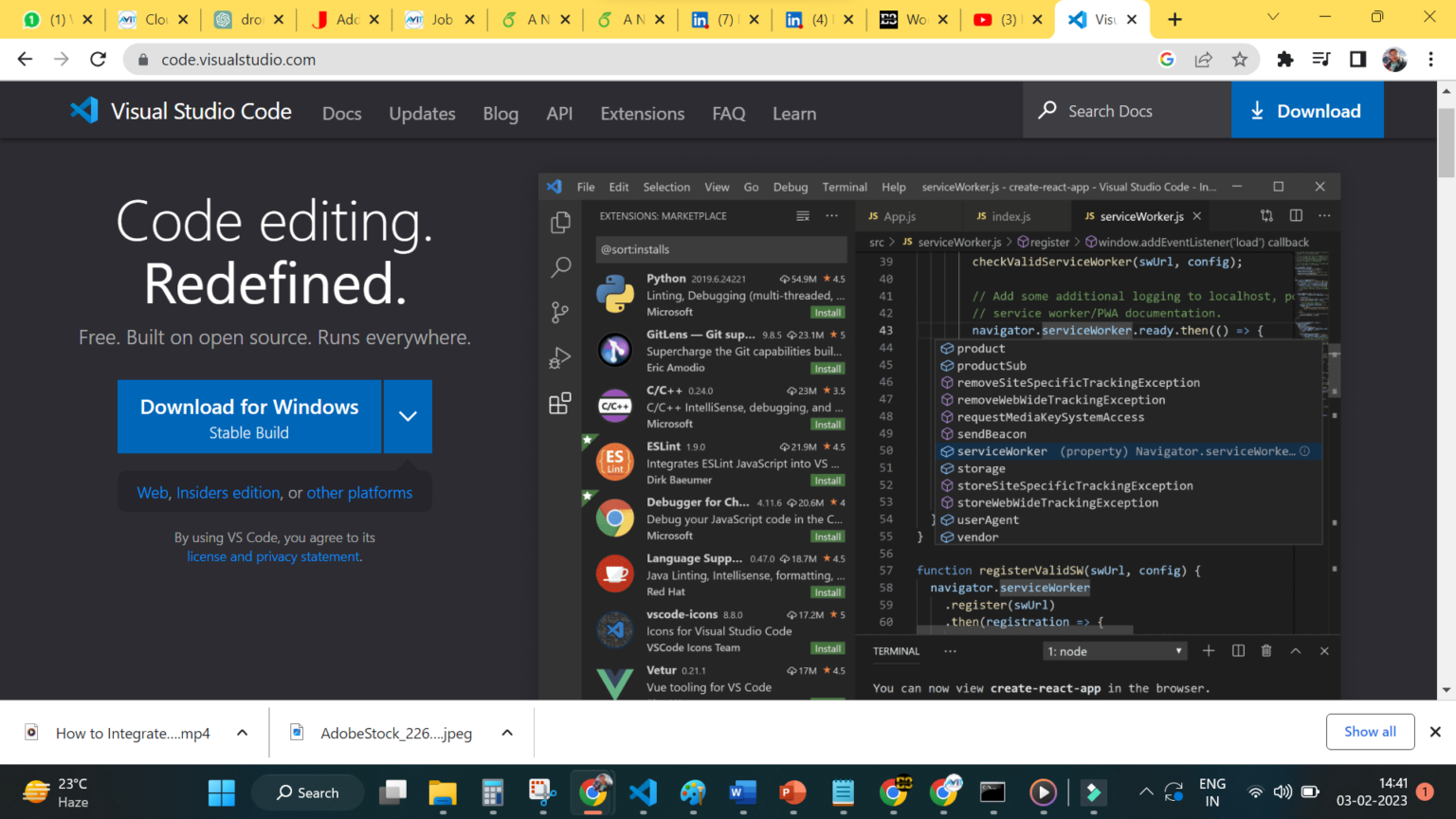Viewport: 1456px width, 819px height.
Task: Go to the Blog page
Action: (500, 113)
